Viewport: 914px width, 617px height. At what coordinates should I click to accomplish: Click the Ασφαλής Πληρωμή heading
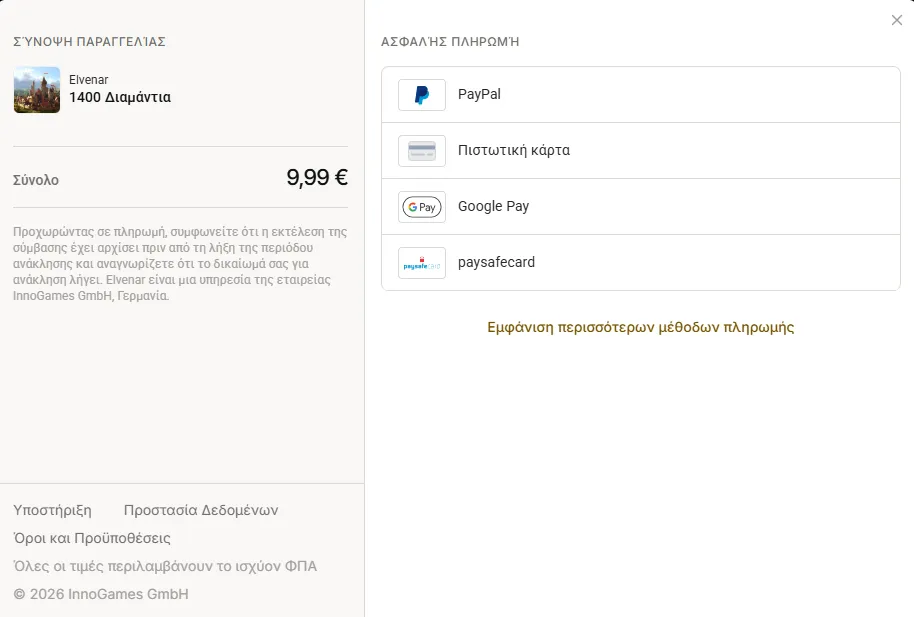click(x=450, y=41)
